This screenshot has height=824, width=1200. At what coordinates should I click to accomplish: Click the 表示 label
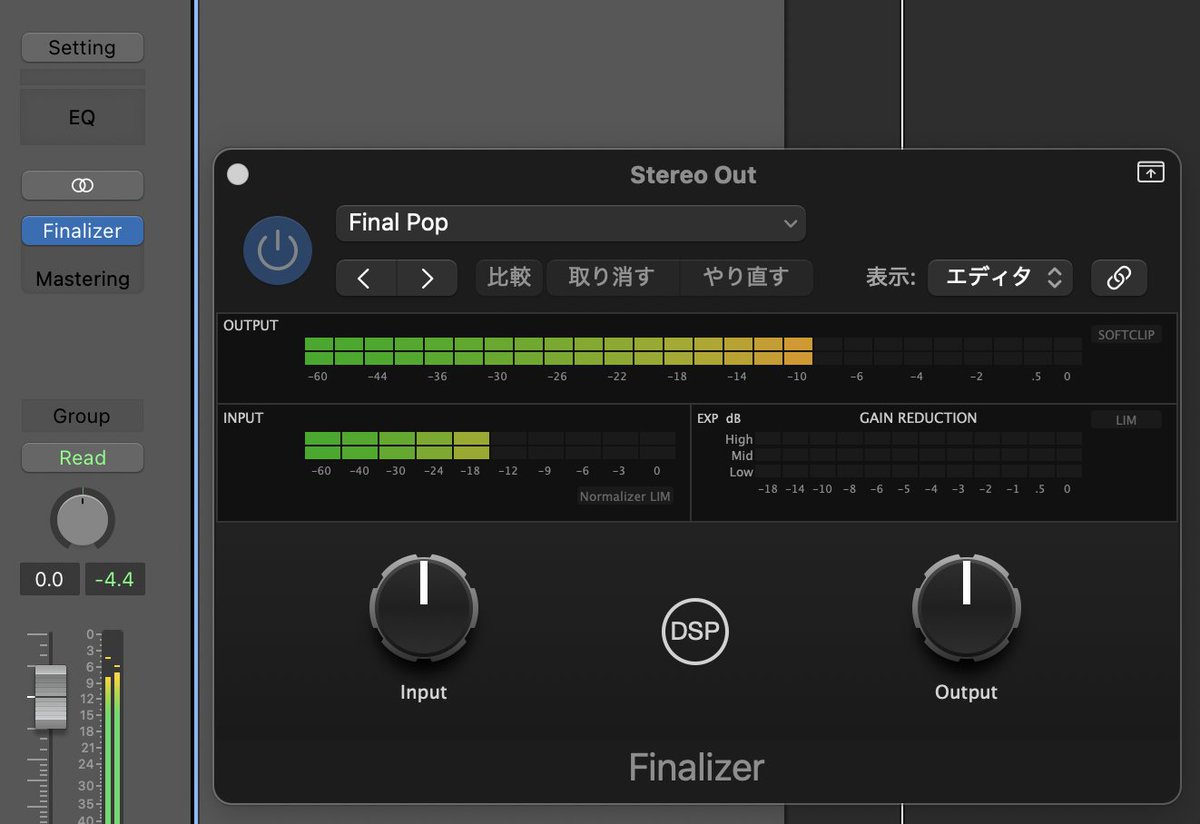coord(890,278)
